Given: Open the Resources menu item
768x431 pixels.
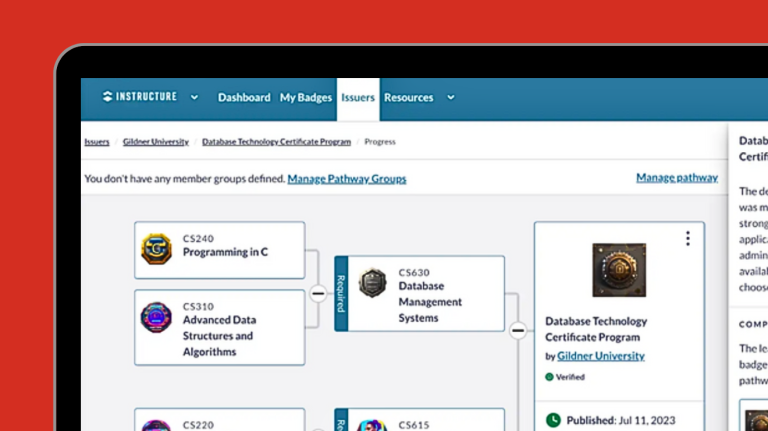Looking at the screenshot, I should click(408, 97).
